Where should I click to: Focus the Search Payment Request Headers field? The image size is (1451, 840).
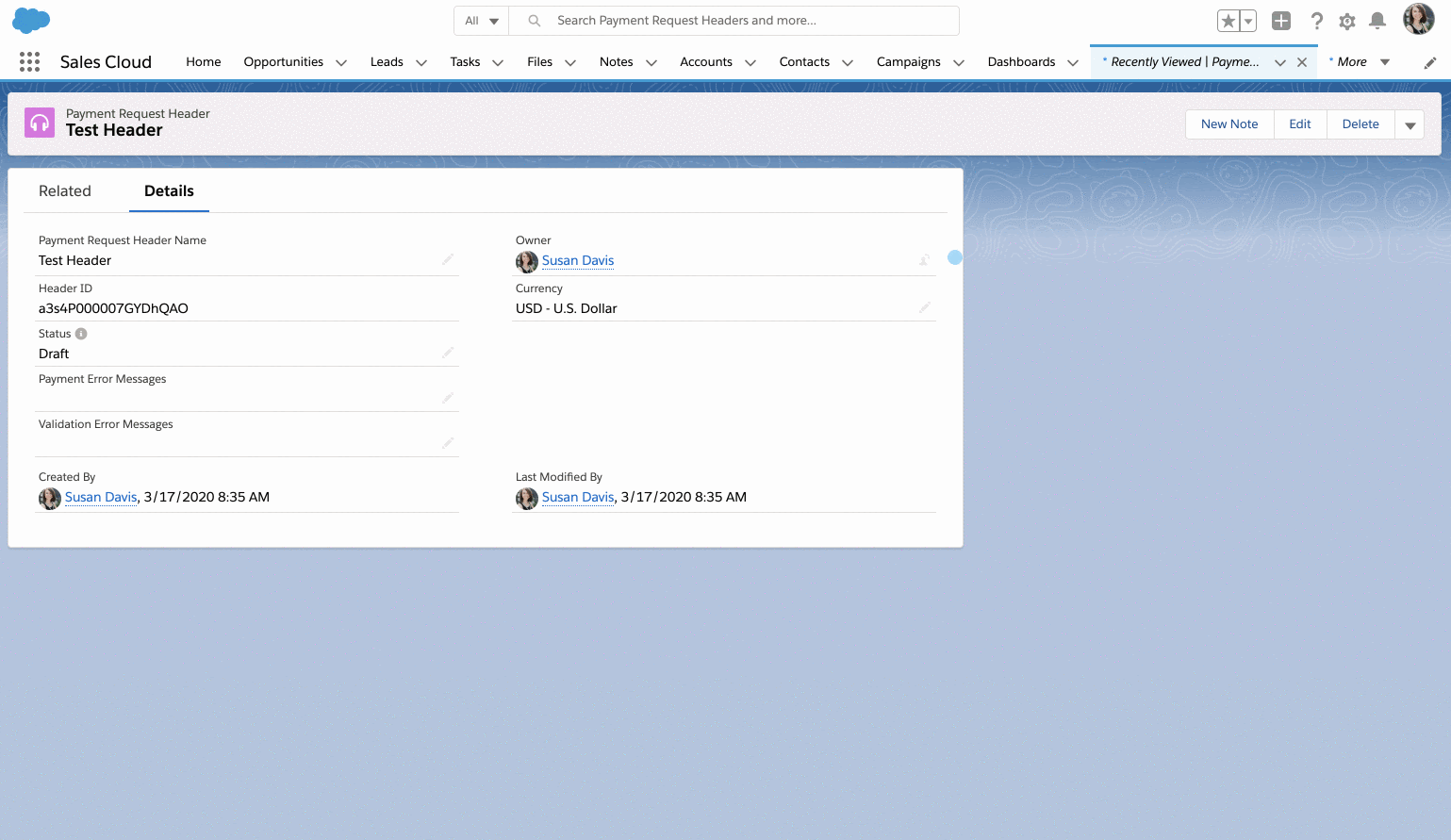tap(734, 21)
